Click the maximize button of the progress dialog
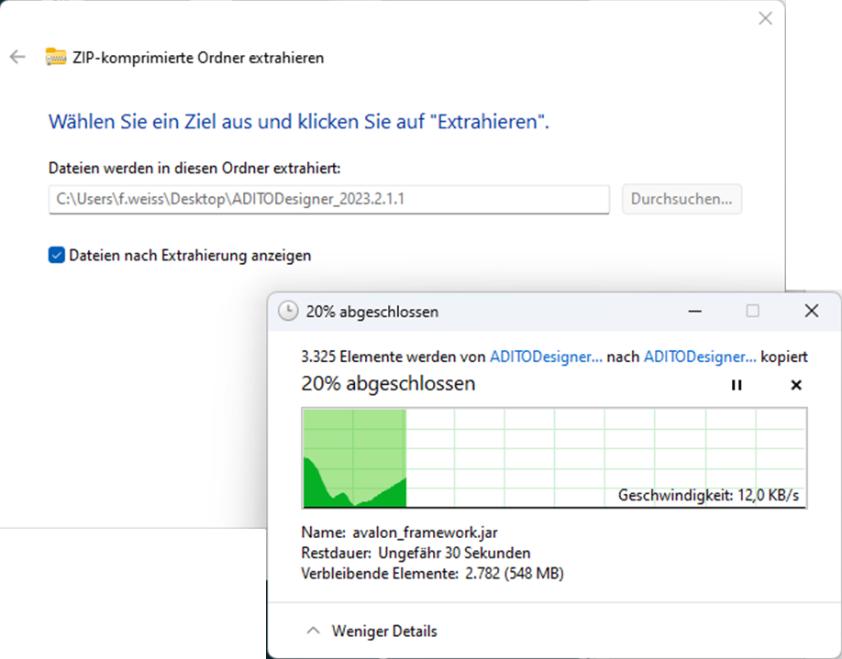The height and width of the screenshot is (659, 842). (752, 312)
